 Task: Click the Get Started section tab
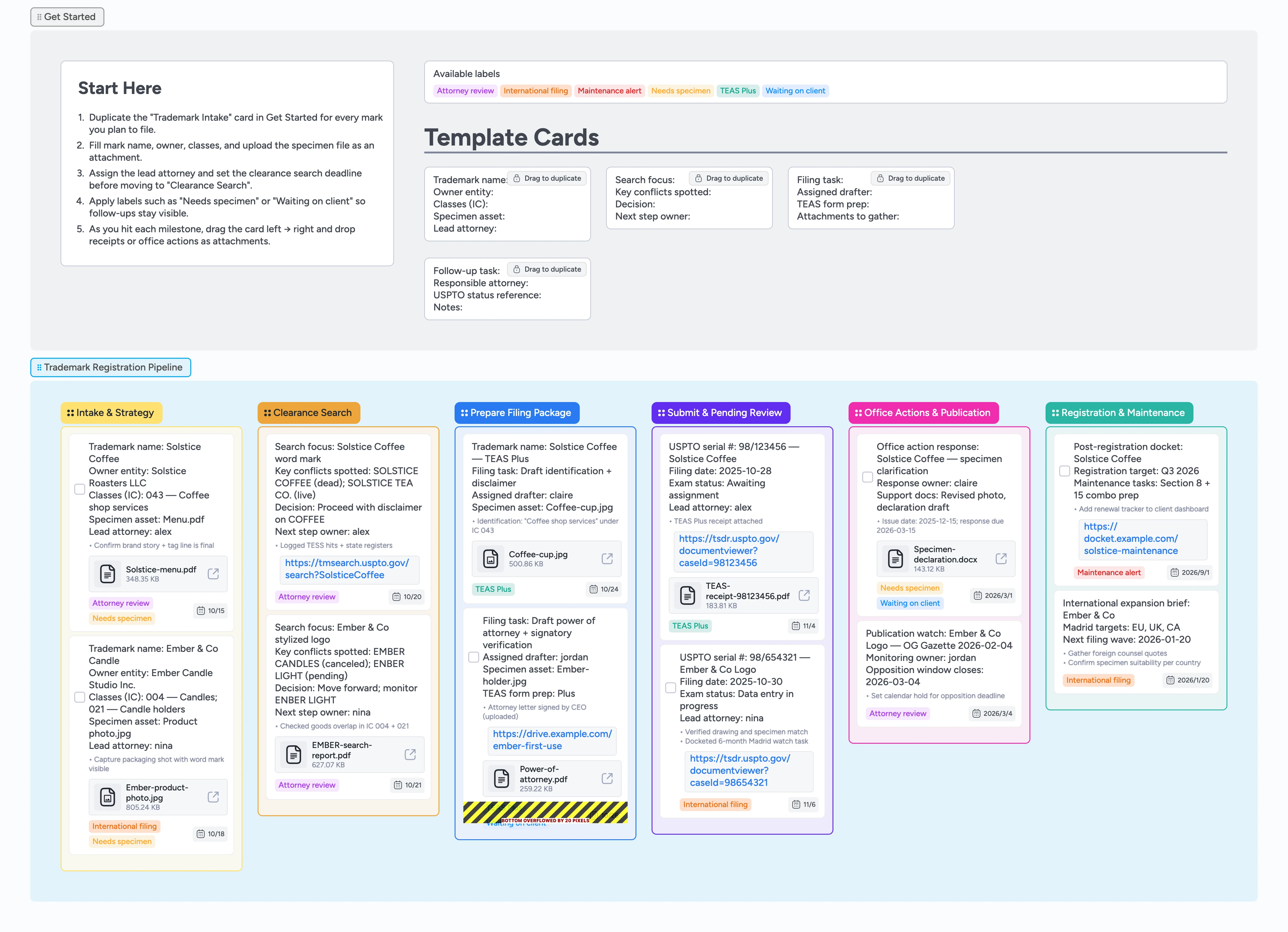coord(67,17)
